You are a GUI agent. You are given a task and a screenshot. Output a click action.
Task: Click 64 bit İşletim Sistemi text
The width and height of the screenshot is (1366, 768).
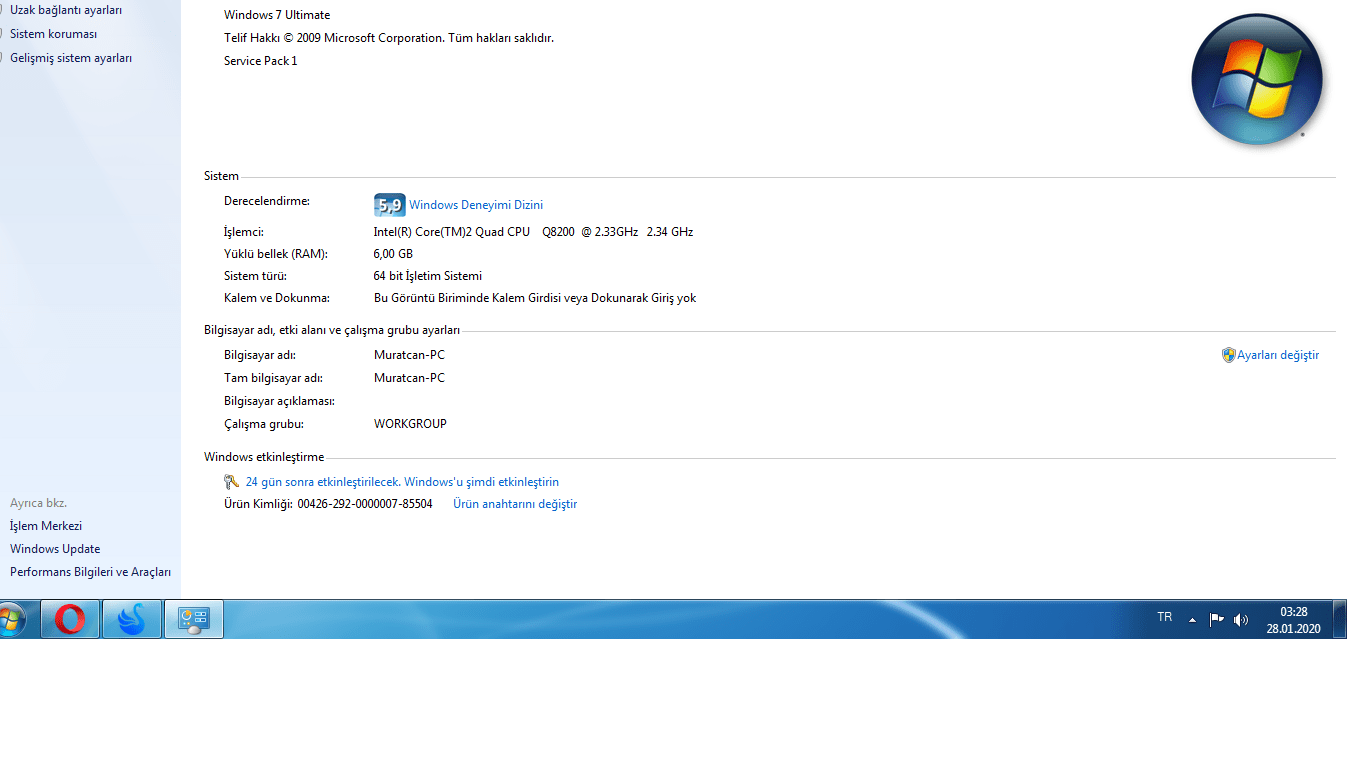tap(428, 276)
